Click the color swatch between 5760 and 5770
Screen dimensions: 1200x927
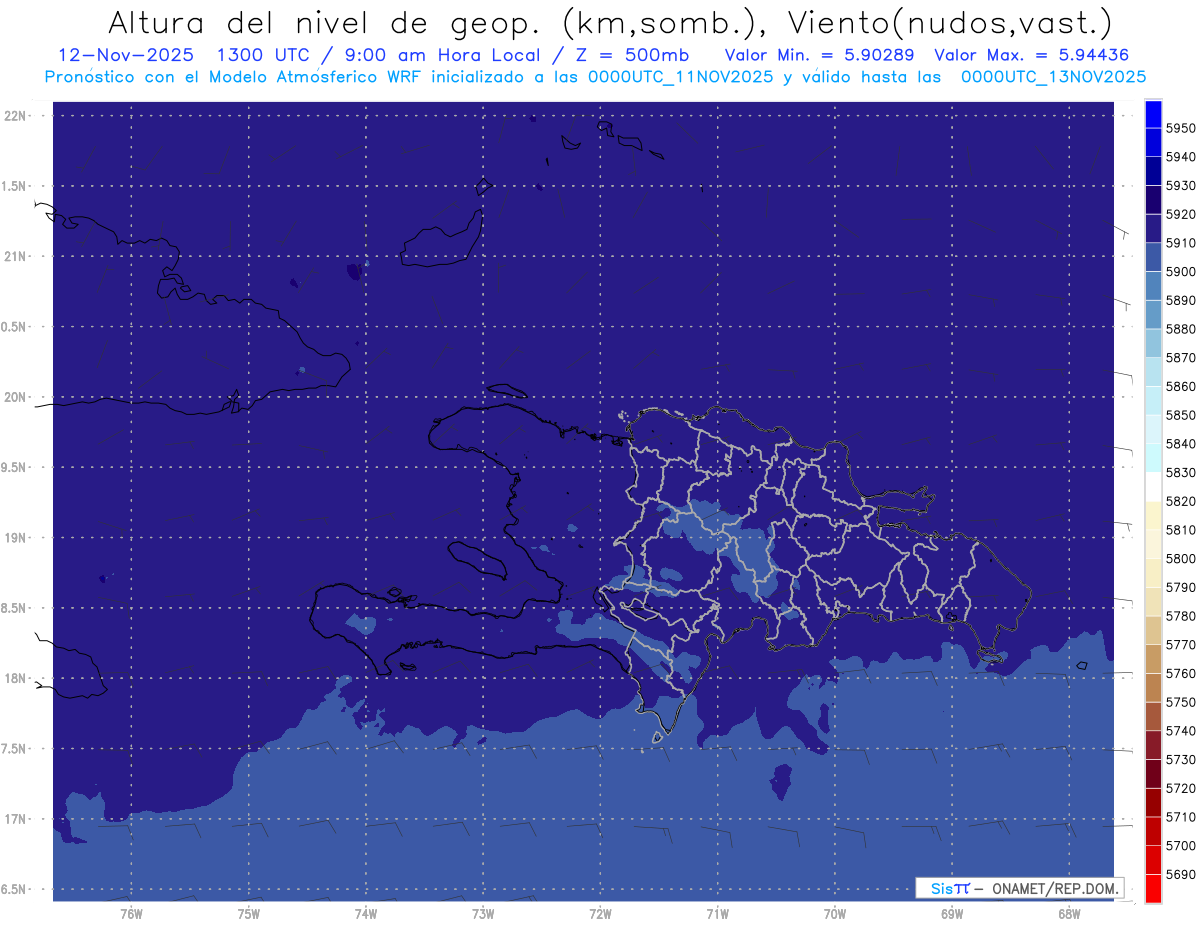coord(1153,659)
